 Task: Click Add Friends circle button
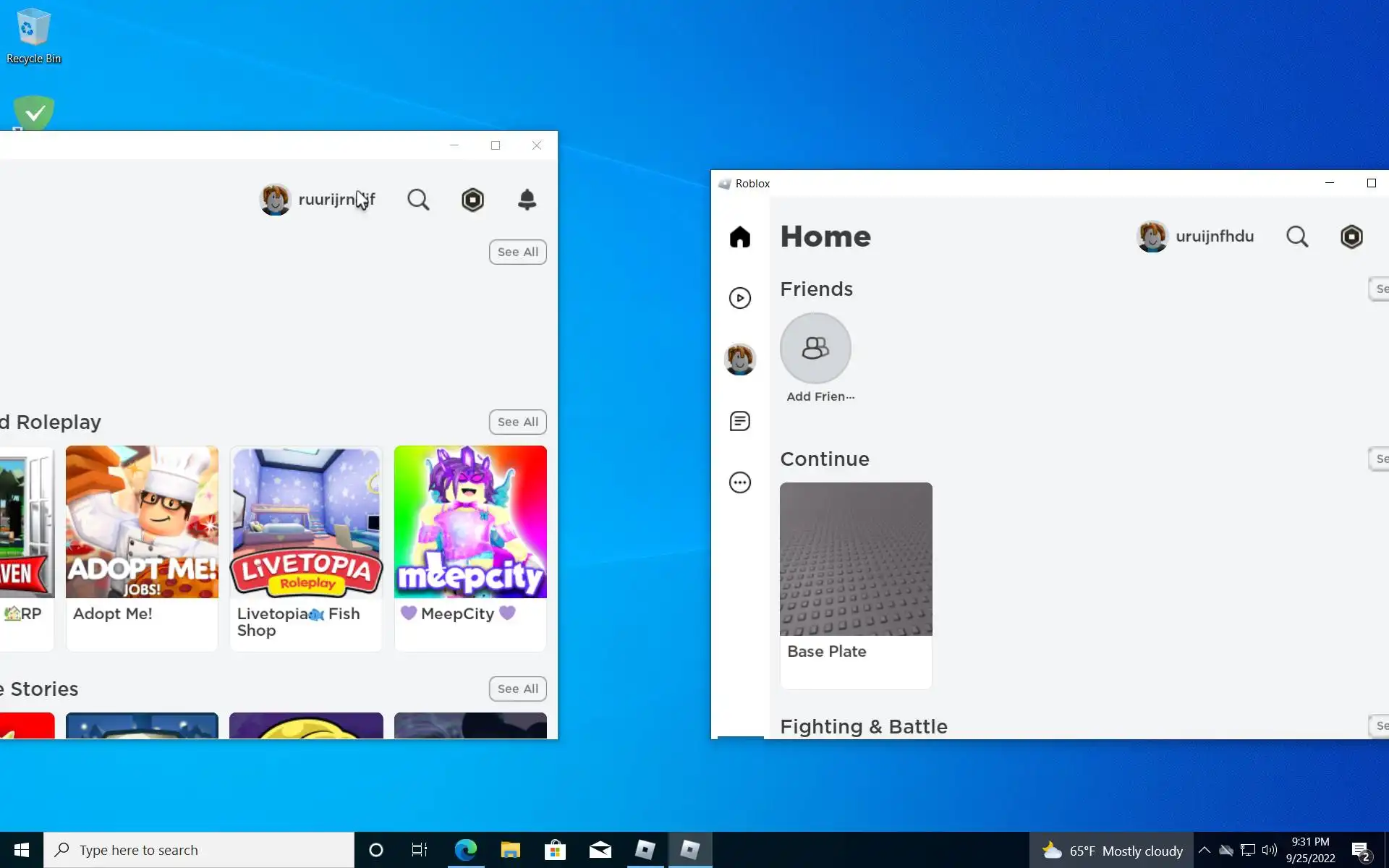coord(815,349)
